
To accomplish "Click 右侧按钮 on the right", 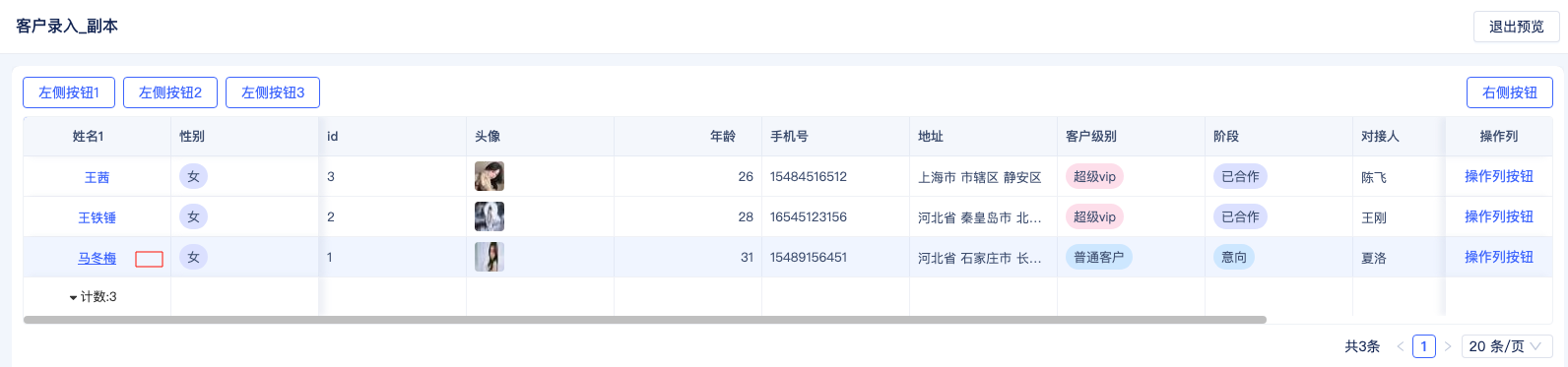I will (x=1510, y=92).
